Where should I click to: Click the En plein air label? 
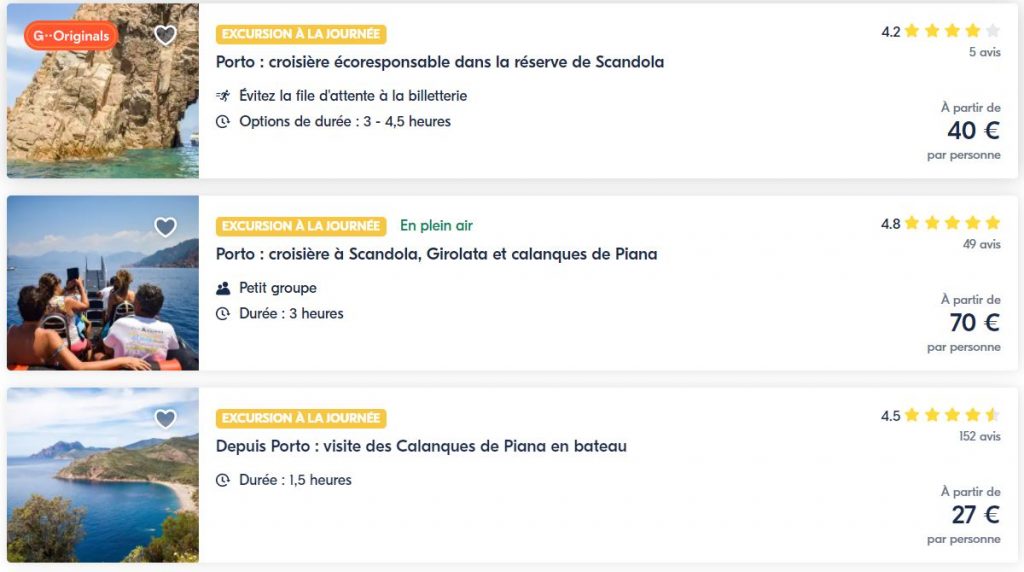pyautogui.click(x=436, y=226)
